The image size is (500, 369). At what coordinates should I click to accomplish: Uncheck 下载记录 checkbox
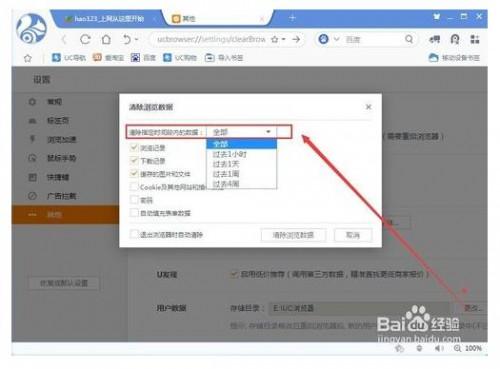pos(134,161)
